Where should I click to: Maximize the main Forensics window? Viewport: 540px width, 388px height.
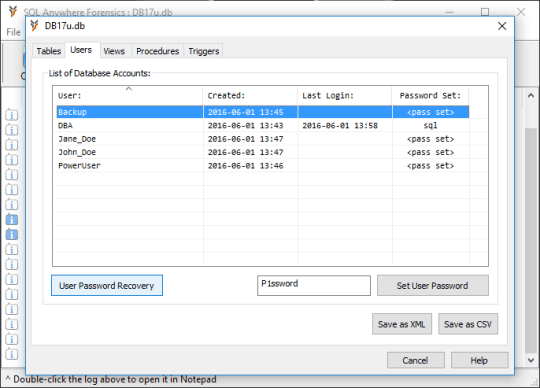coord(485,12)
